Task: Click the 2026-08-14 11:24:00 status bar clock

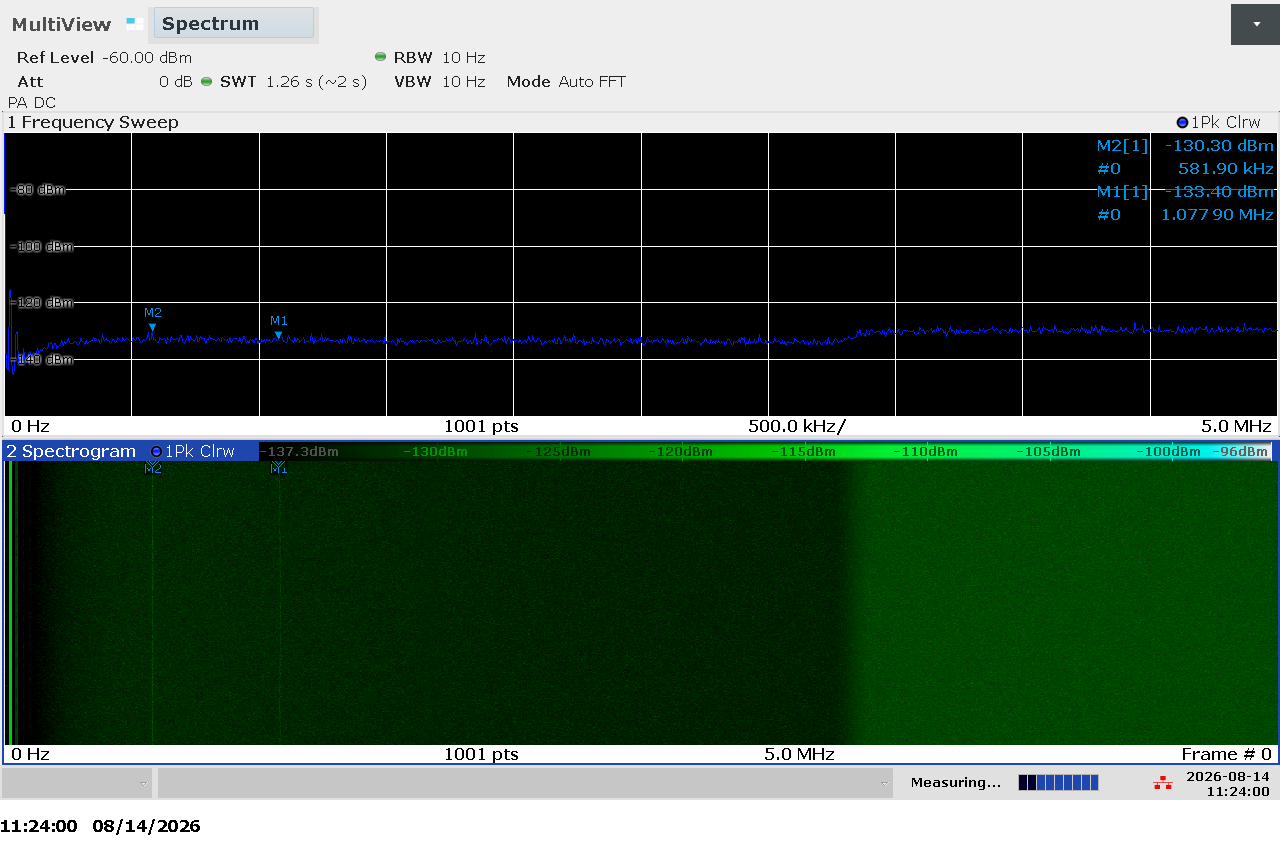Action: point(1227,783)
